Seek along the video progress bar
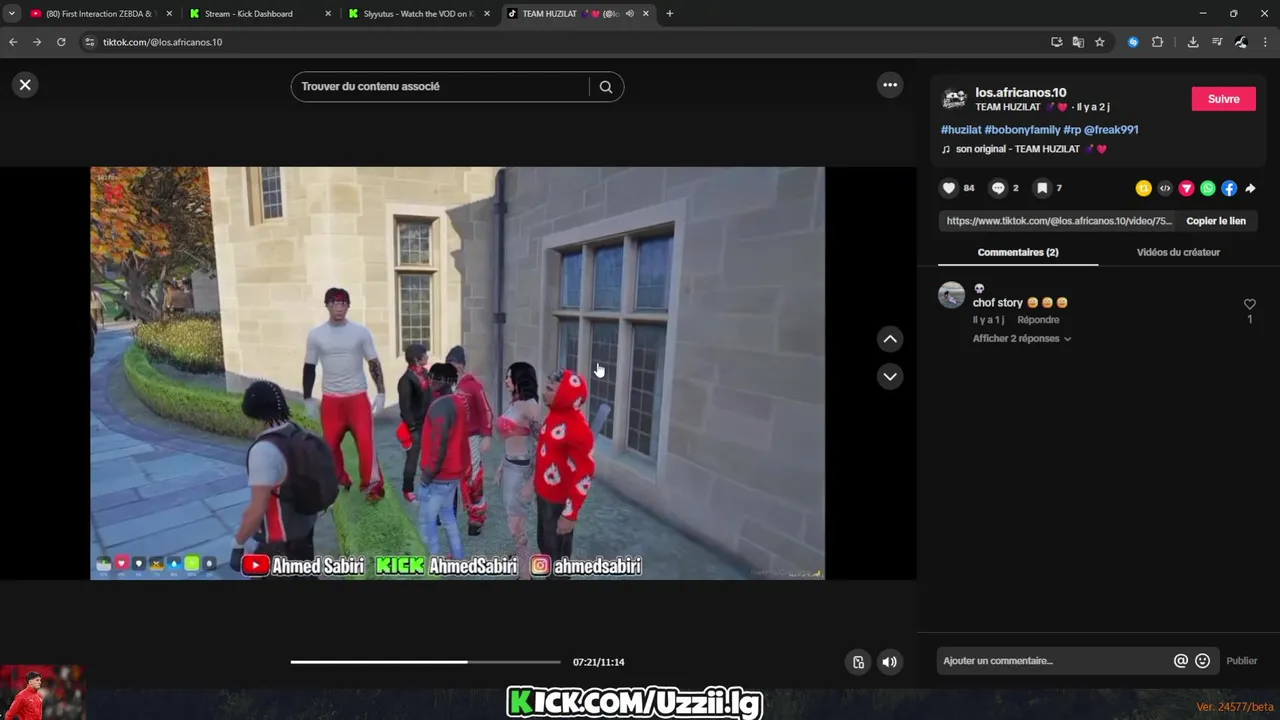The height and width of the screenshot is (720, 1280). tap(425, 662)
